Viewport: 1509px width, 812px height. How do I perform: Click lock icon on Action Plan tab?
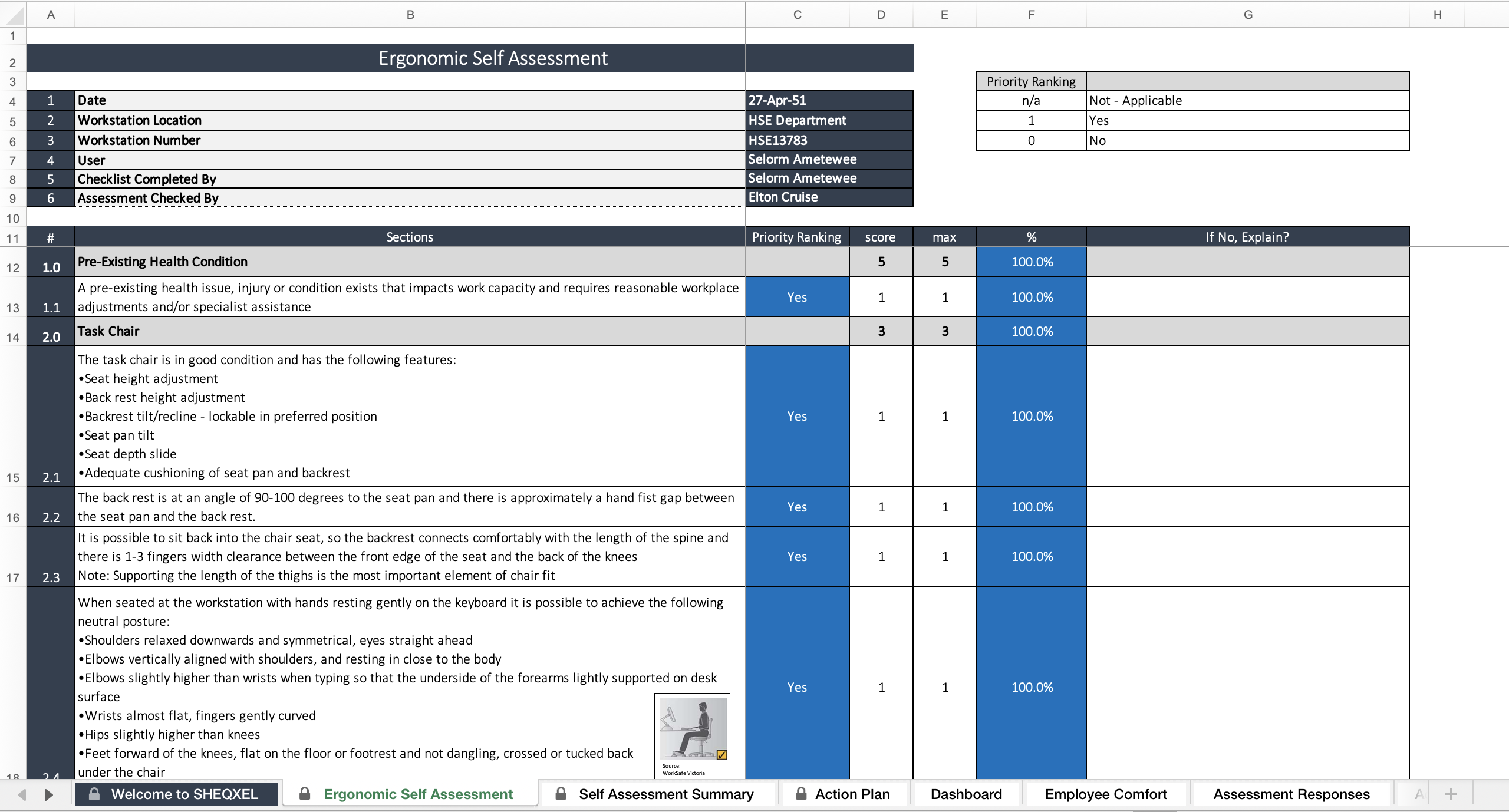click(x=801, y=793)
